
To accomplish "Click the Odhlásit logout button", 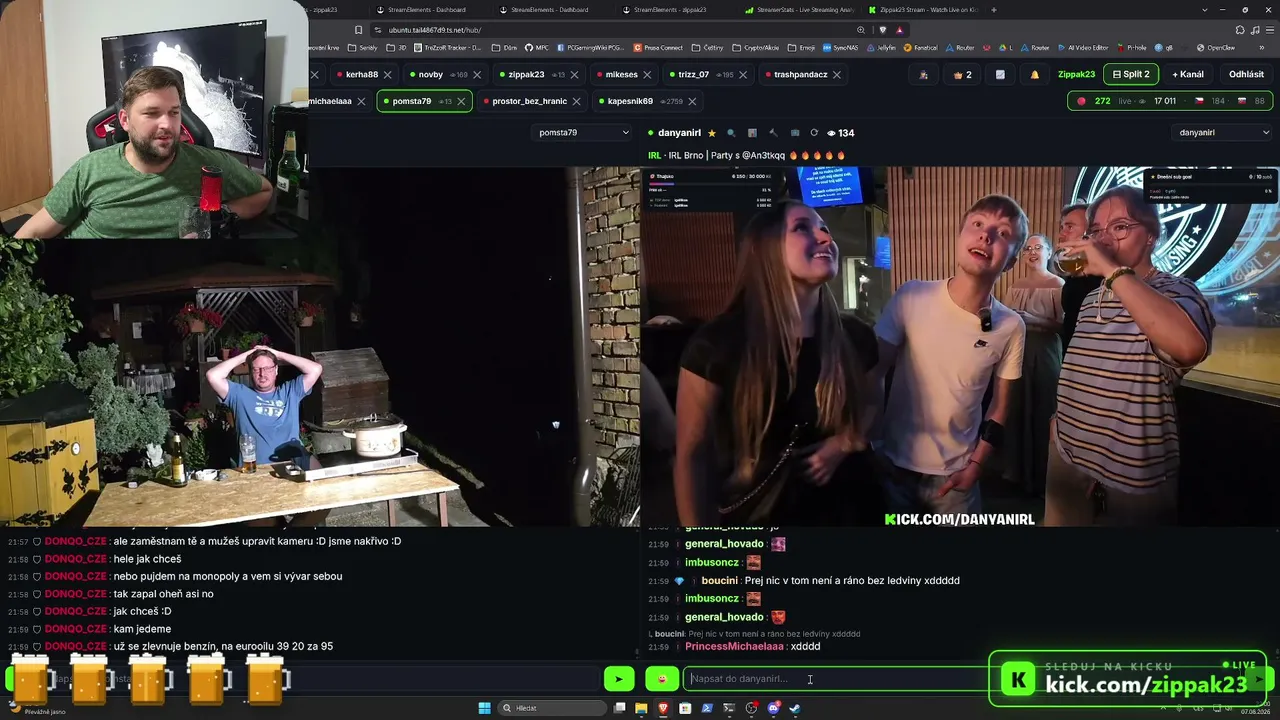I will (1246, 74).
